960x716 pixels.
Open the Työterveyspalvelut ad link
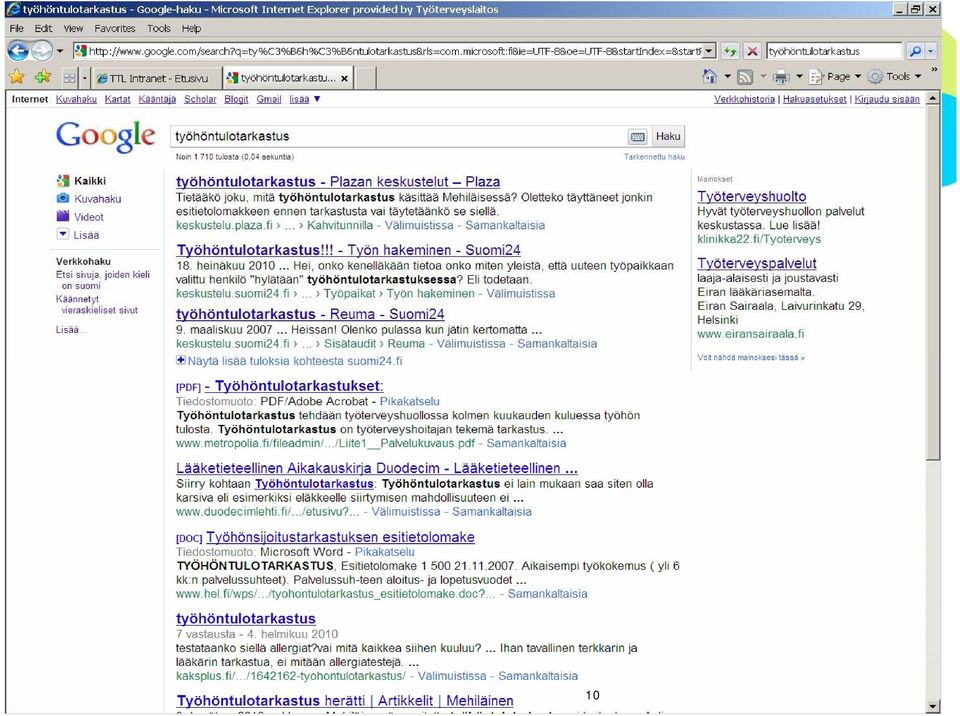coord(757,263)
